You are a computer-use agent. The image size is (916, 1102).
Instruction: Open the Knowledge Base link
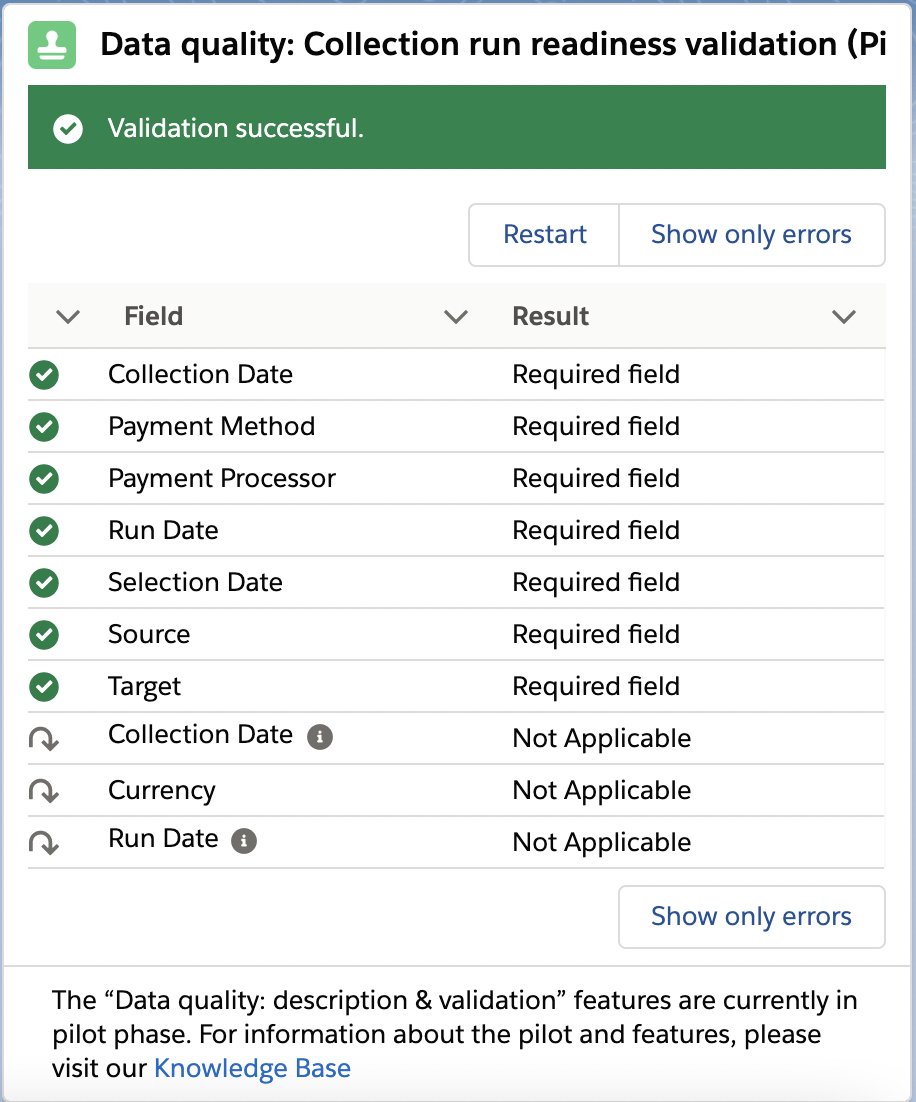click(252, 1068)
